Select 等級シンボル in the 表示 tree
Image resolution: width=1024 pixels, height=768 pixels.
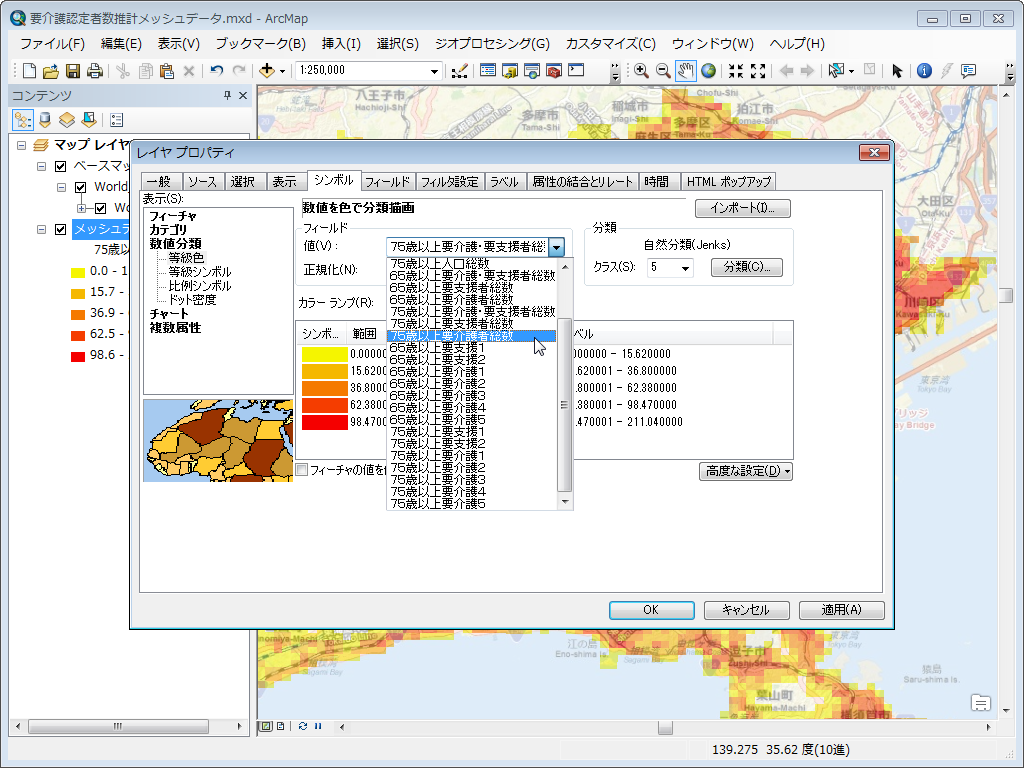click(x=200, y=272)
